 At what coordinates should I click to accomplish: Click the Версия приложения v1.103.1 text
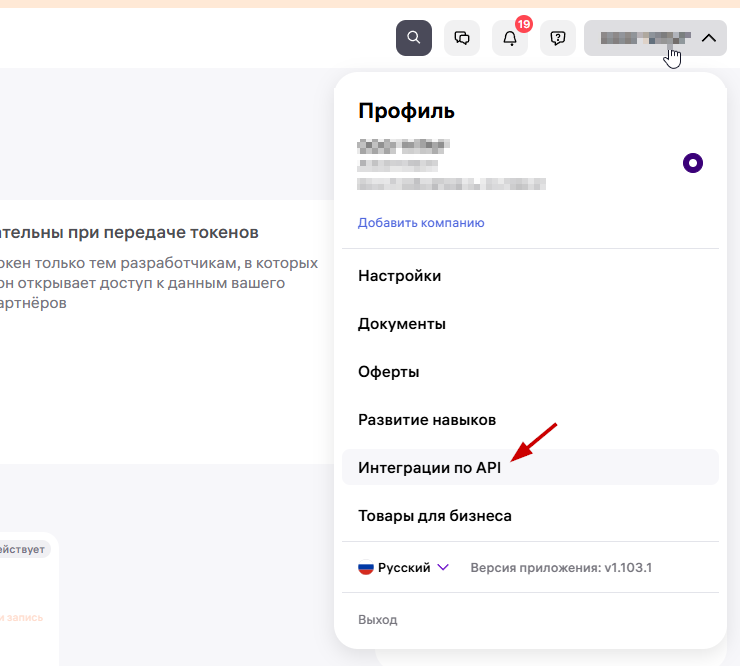pos(561,567)
